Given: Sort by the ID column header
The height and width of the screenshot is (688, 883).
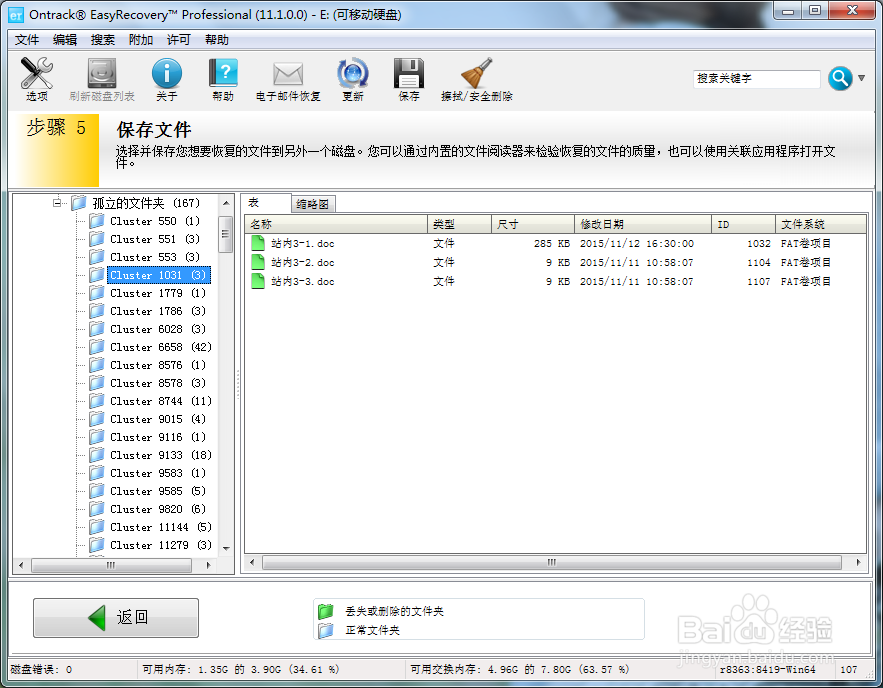Looking at the screenshot, I should (x=743, y=224).
